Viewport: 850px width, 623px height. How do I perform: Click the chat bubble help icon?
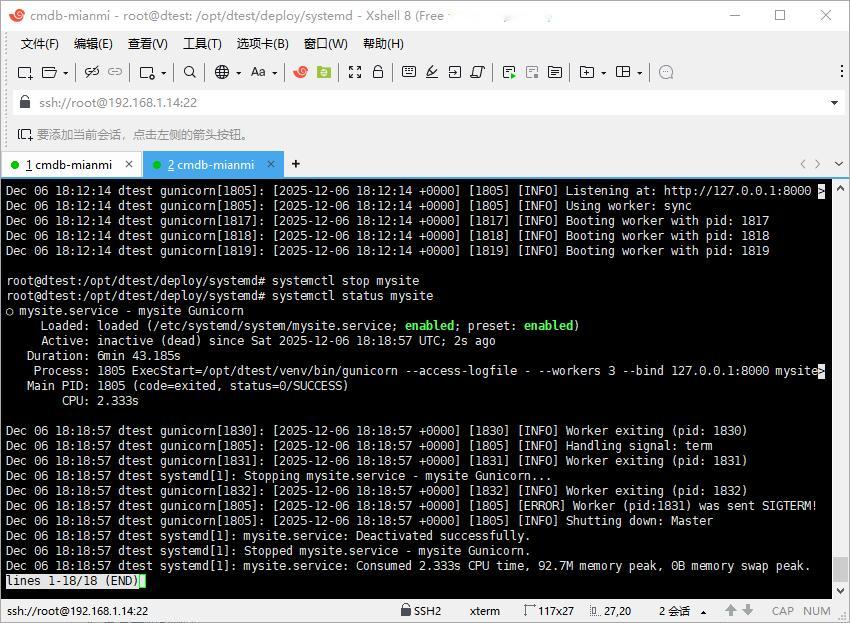click(666, 72)
